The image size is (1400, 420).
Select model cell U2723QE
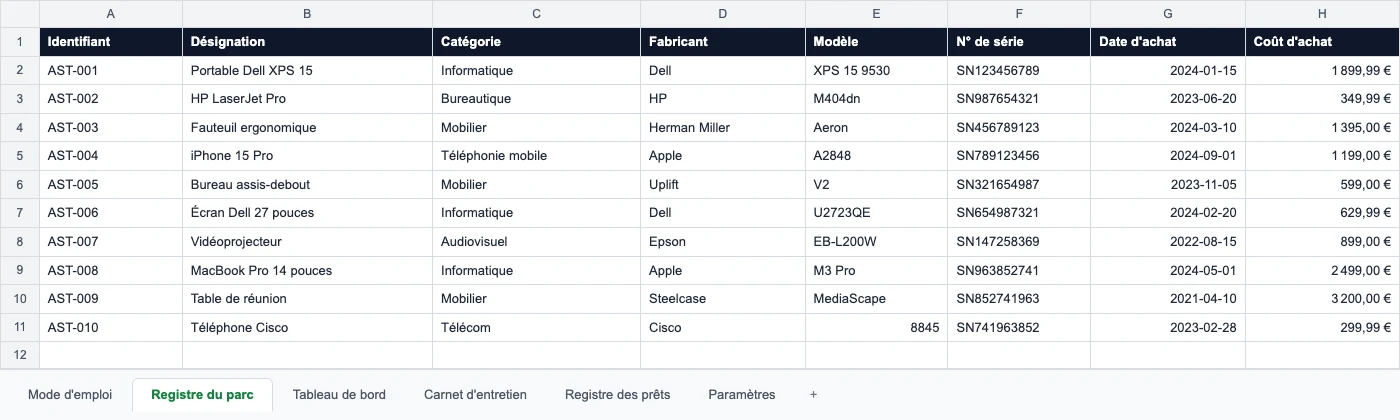(877, 213)
